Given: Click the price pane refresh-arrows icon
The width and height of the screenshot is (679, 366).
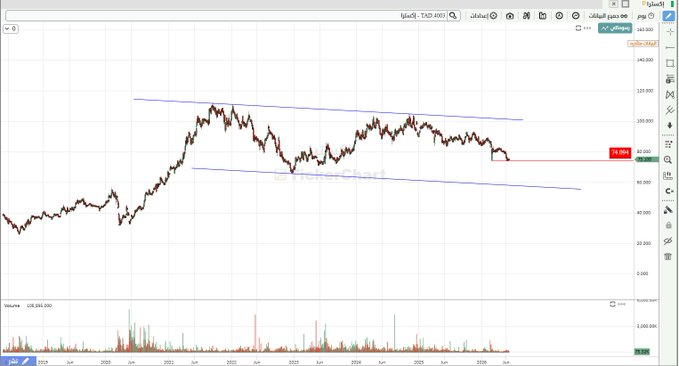Looking at the screenshot, I should [578, 28].
